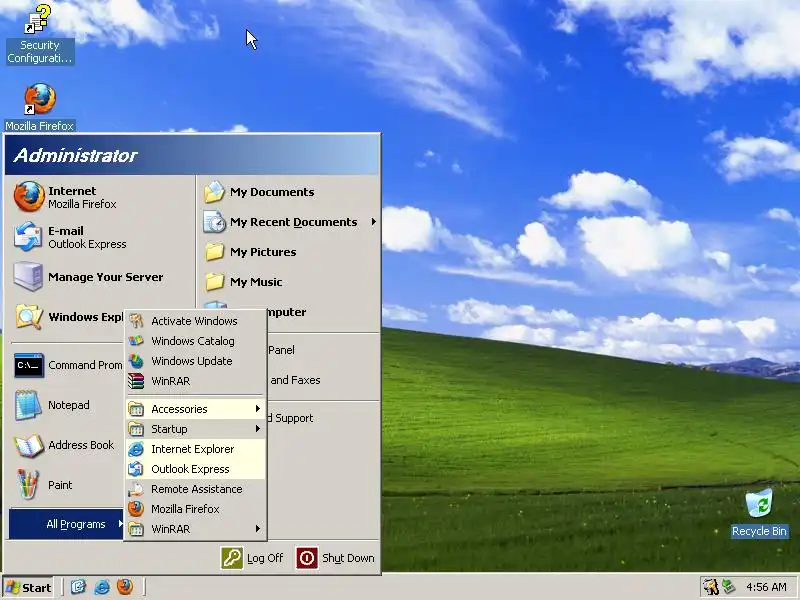Launch WinRAR program with books icon
Image resolution: width=800 pixels, height=600 pixels.
(195, 381)
